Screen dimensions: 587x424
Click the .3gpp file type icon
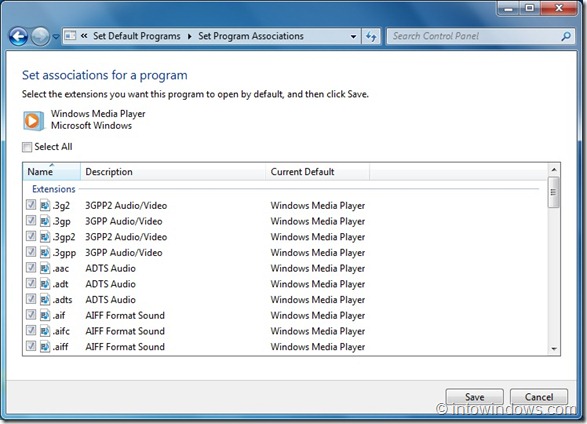45,252
